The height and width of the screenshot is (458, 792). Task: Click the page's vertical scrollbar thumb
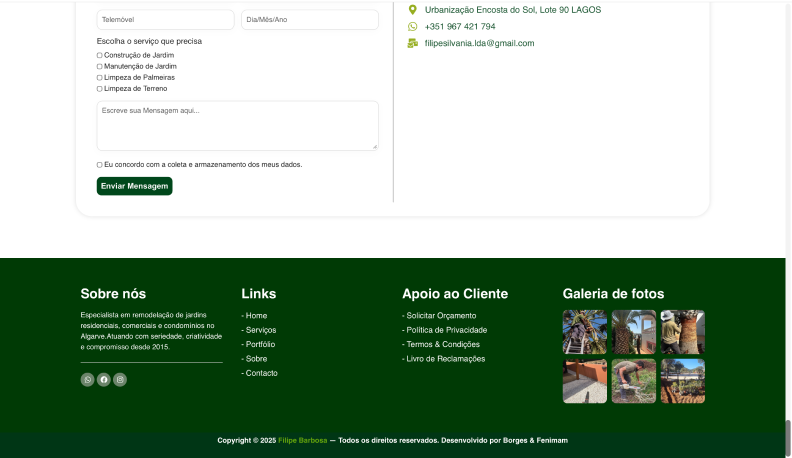point(787,436)
